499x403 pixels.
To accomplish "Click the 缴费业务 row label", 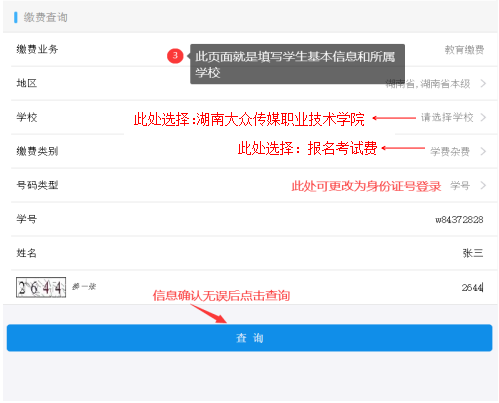I will 37,49.
